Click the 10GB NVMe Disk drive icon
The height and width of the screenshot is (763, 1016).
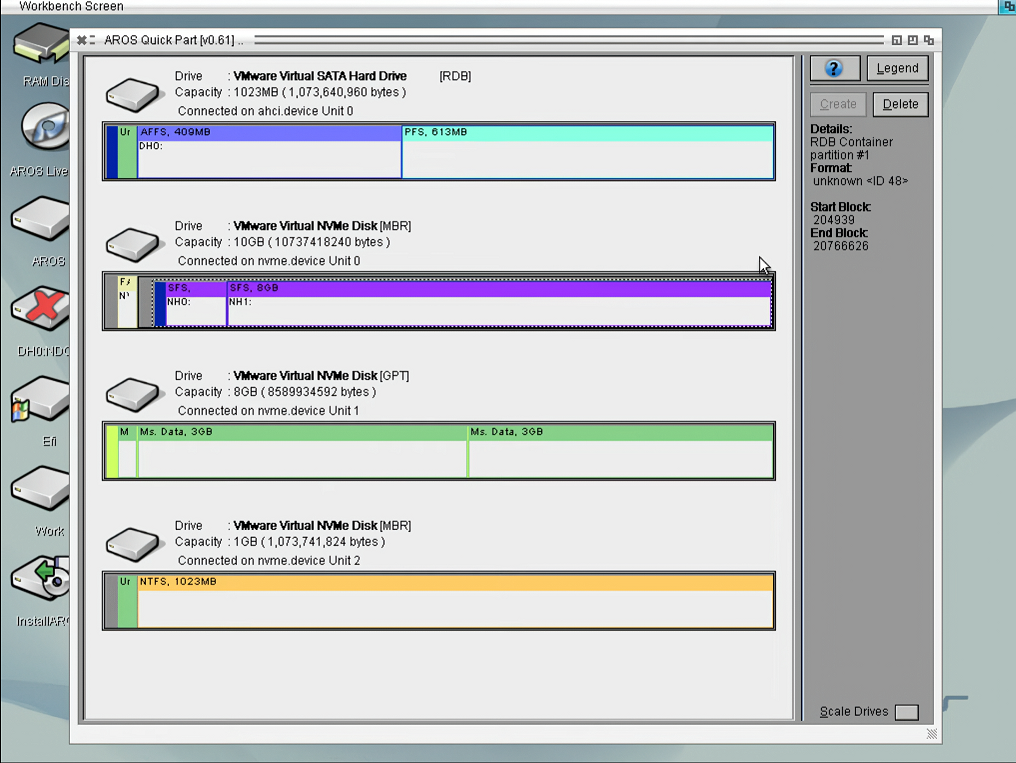[x=132, y=244]
